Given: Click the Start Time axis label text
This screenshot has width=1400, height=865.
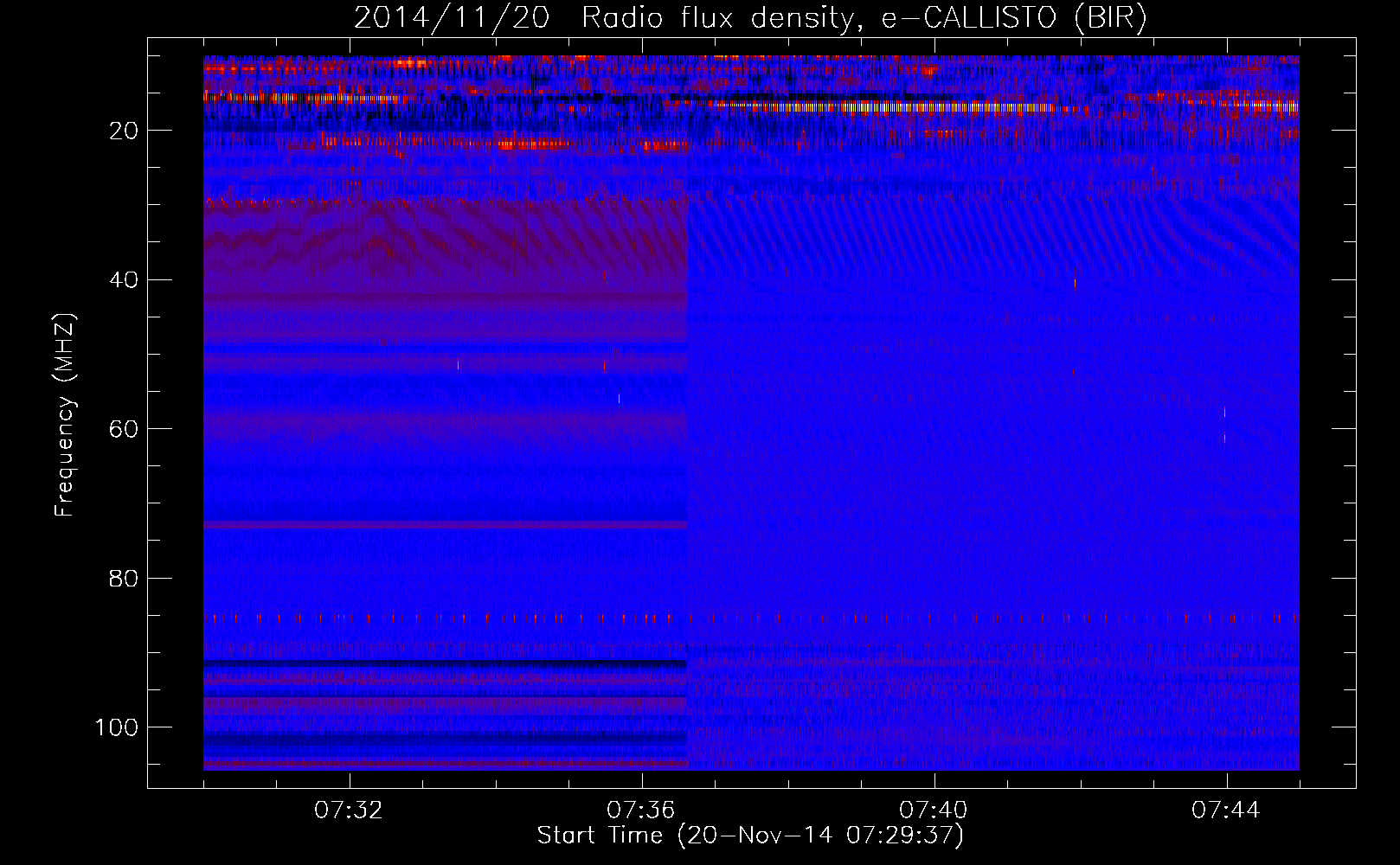Looking at the screenshot, I should click(750, 836).
